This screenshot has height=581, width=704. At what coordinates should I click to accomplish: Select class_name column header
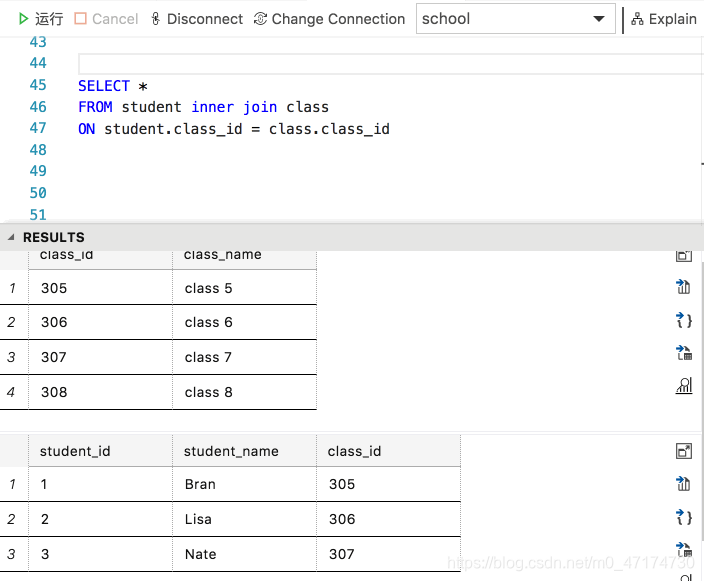tap(245, 260)
